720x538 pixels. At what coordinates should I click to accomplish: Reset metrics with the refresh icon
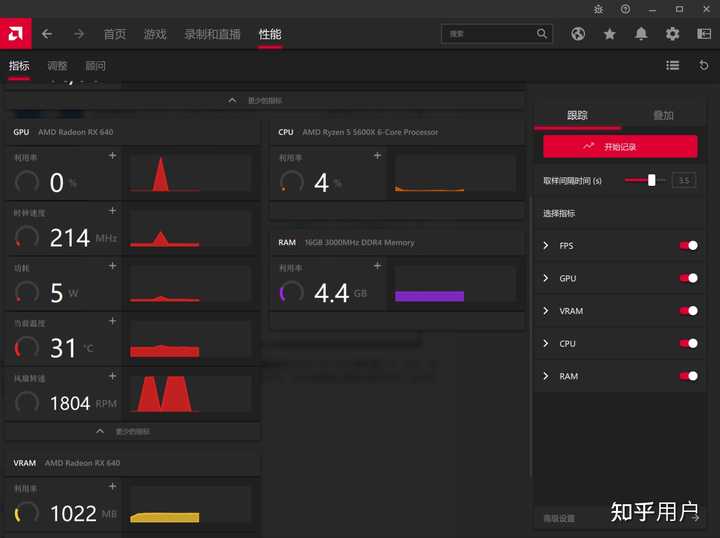703,66
